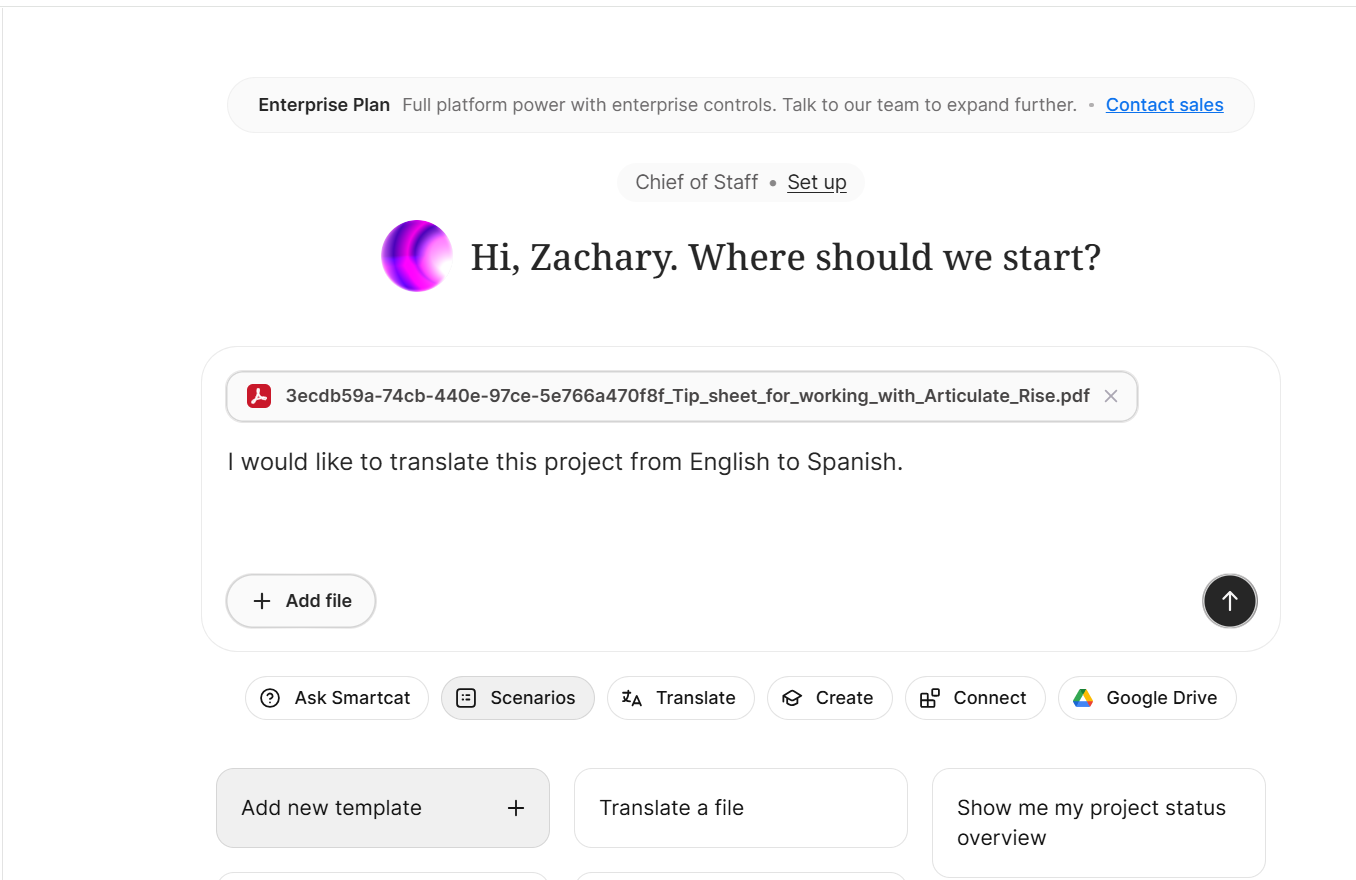
Task: Click the plus icon on Add file
Action: (262, 601)
